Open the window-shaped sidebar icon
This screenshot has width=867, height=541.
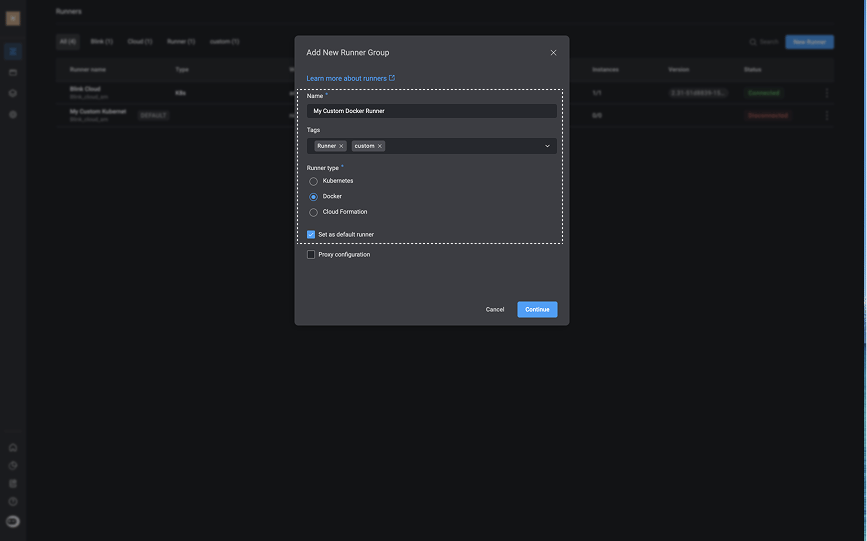[13, 72]
